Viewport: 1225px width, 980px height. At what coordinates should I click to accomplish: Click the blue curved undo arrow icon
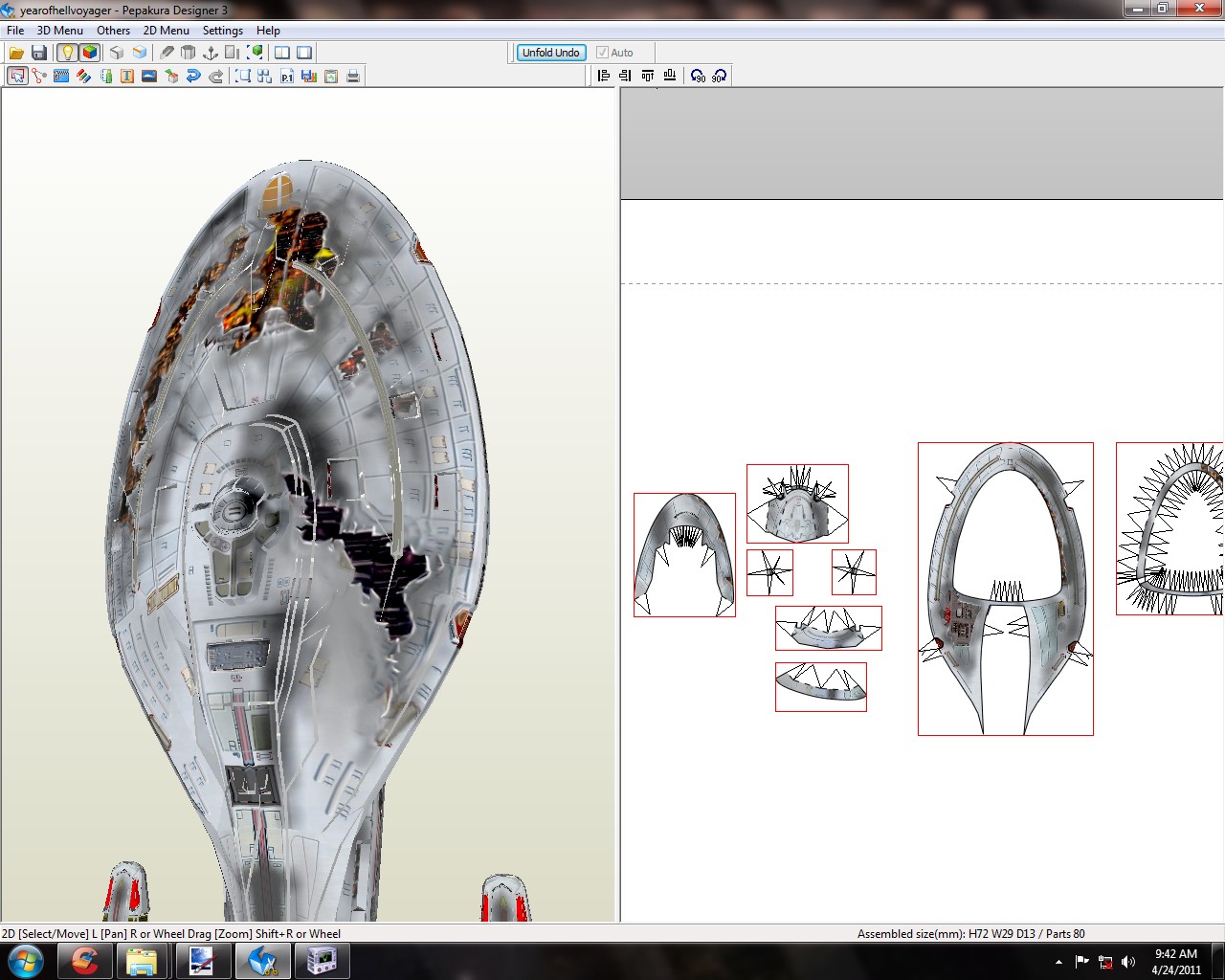pyautogui.click(x=193, y=76)
